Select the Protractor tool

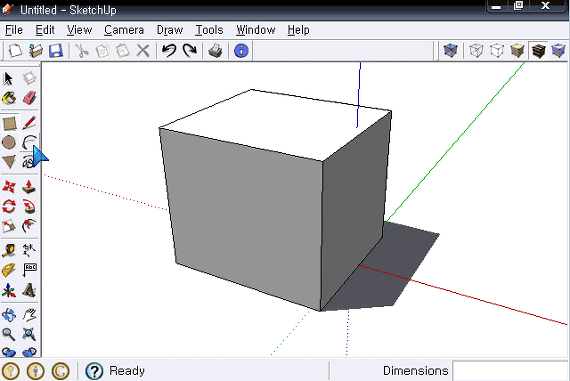[9, 270]
